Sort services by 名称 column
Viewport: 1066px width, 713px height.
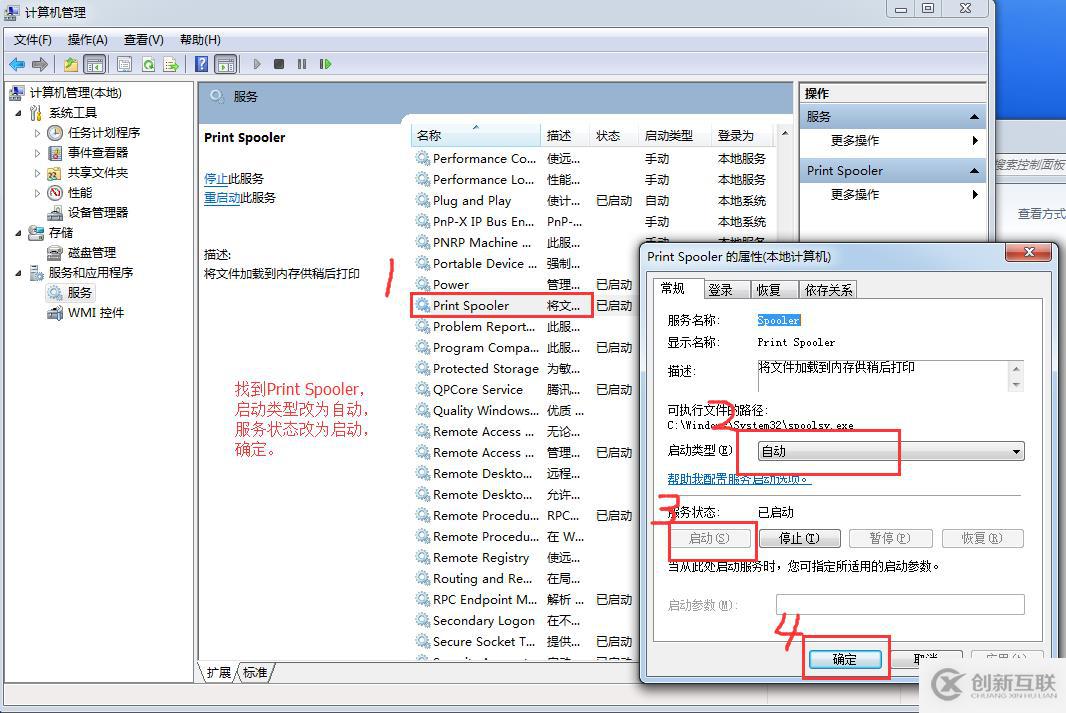476,135
